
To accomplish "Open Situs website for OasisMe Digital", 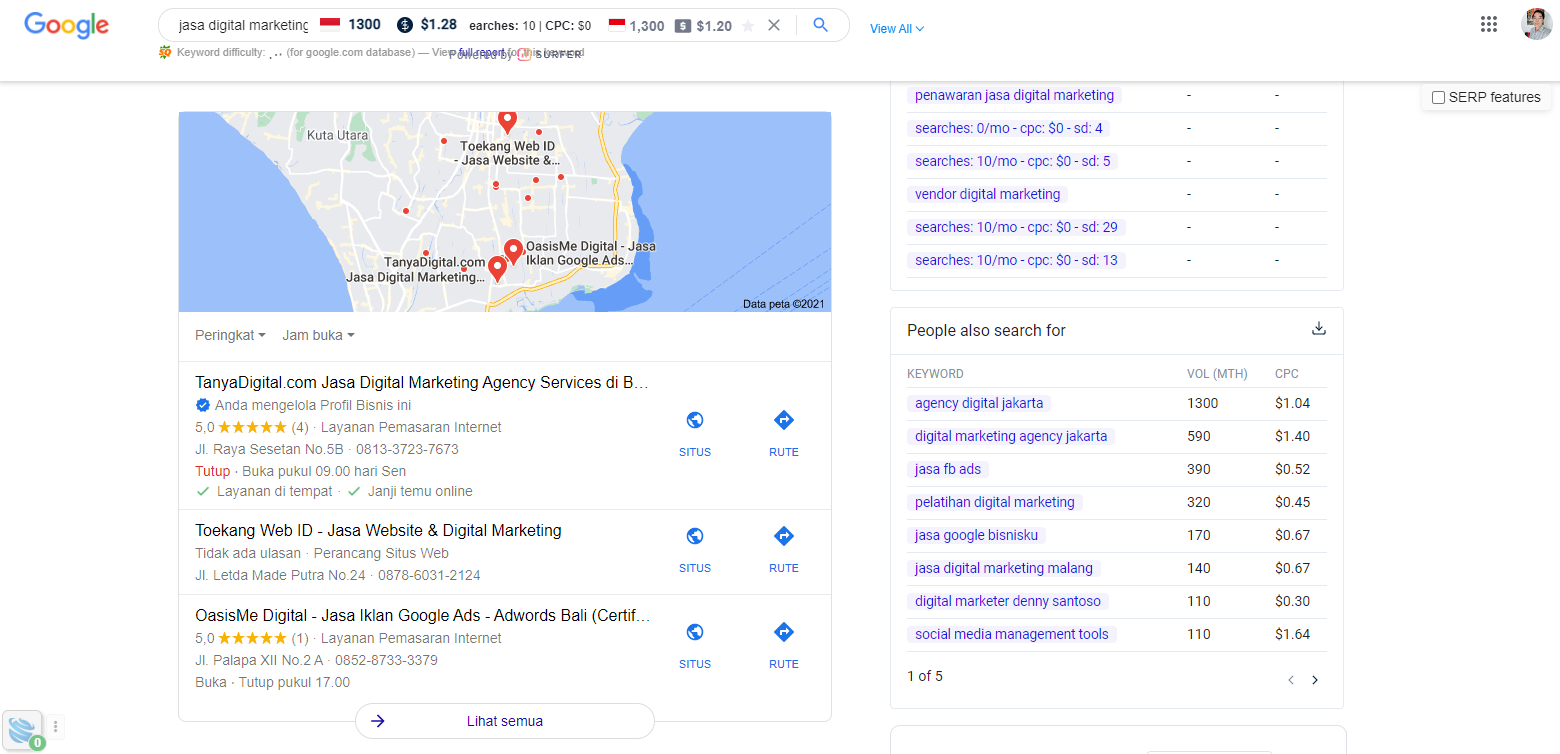I will click(x=695, y=645).
